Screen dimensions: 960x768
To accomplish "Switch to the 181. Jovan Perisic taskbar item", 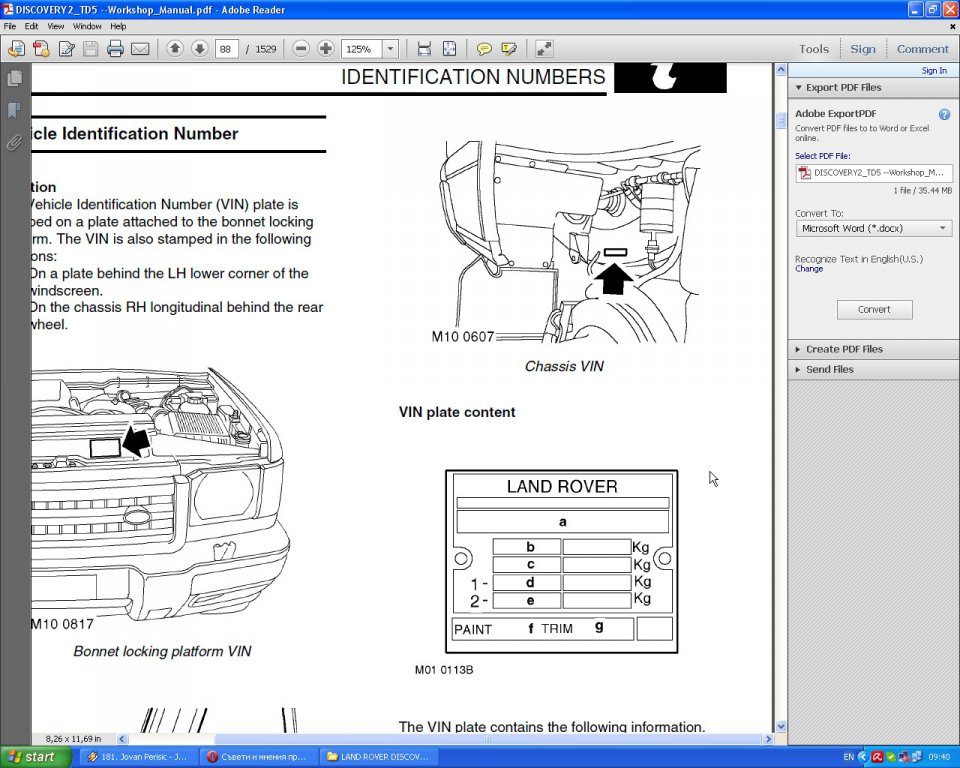I will (x=138, y=757).
